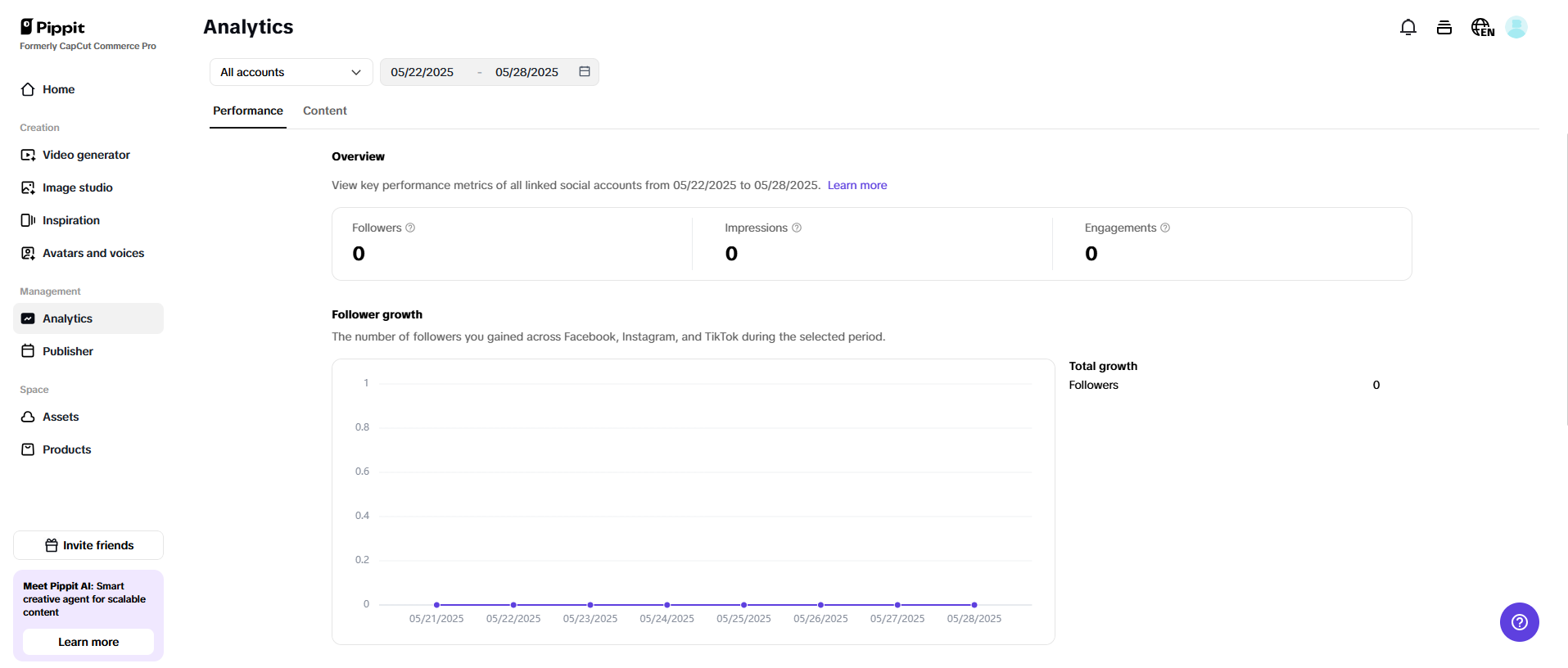
Task: Open the language globe selector
Action: point(1482,28)
